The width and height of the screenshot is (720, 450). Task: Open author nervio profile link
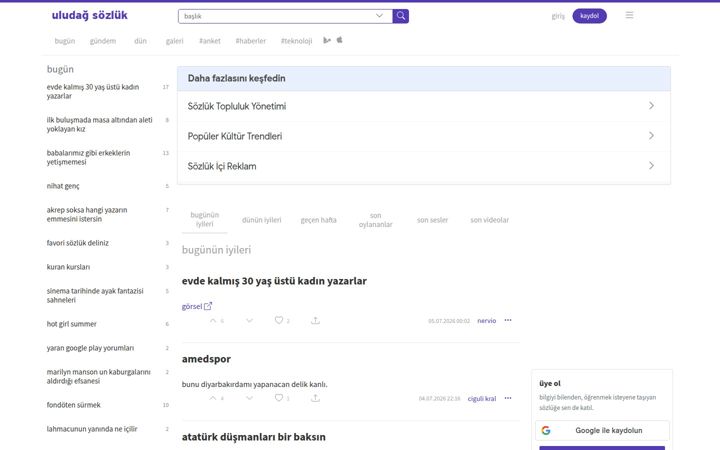tap(487, 321)
